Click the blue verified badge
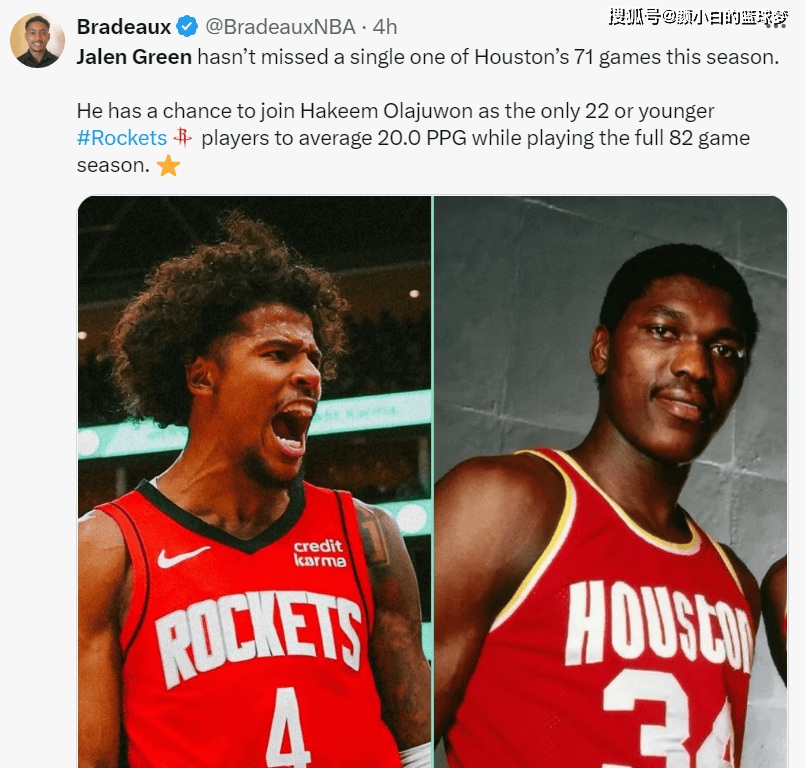The width and height of the screenshot is (805, 768). click(187, 26)
